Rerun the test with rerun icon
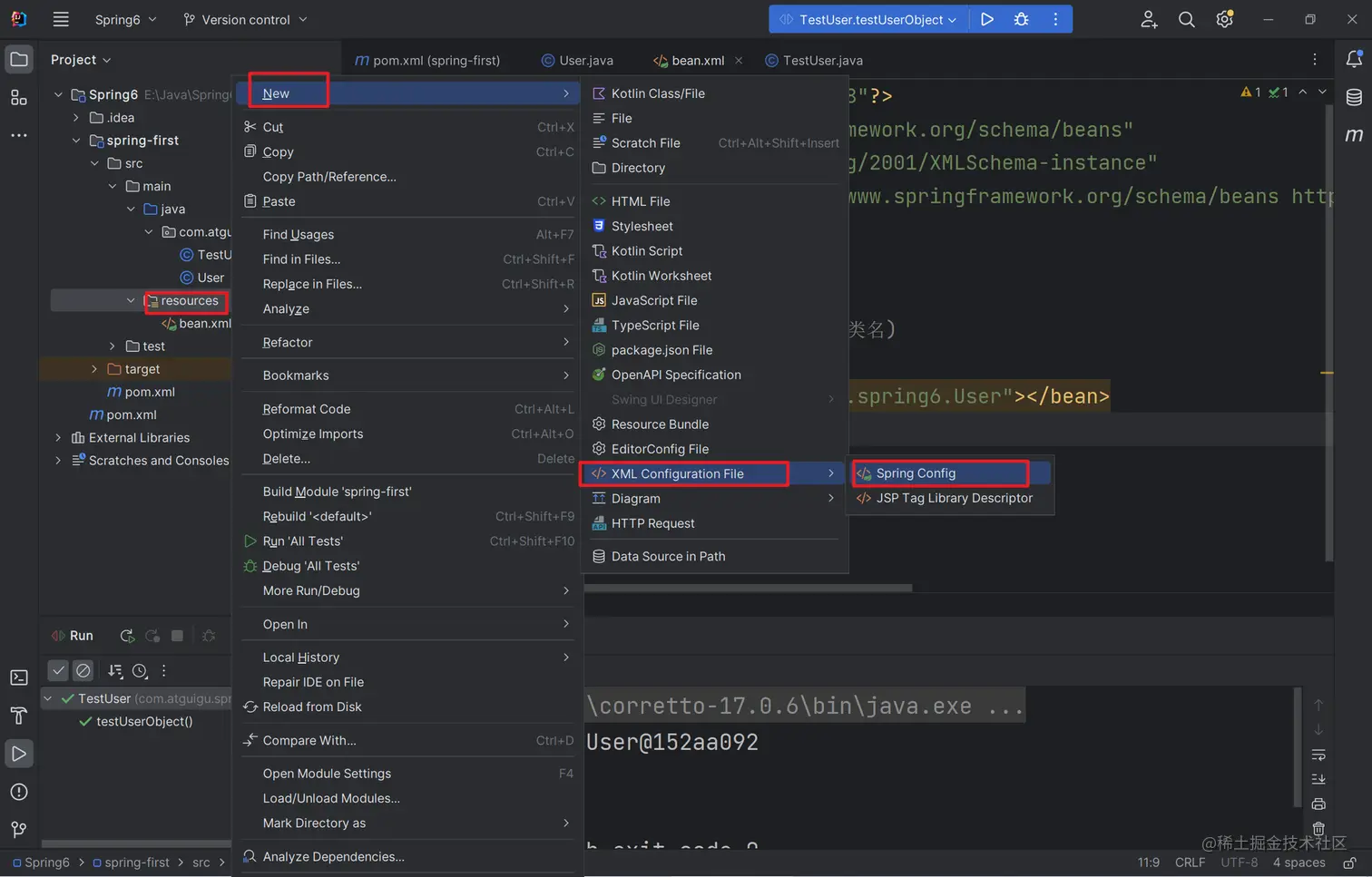 point(127,636)
